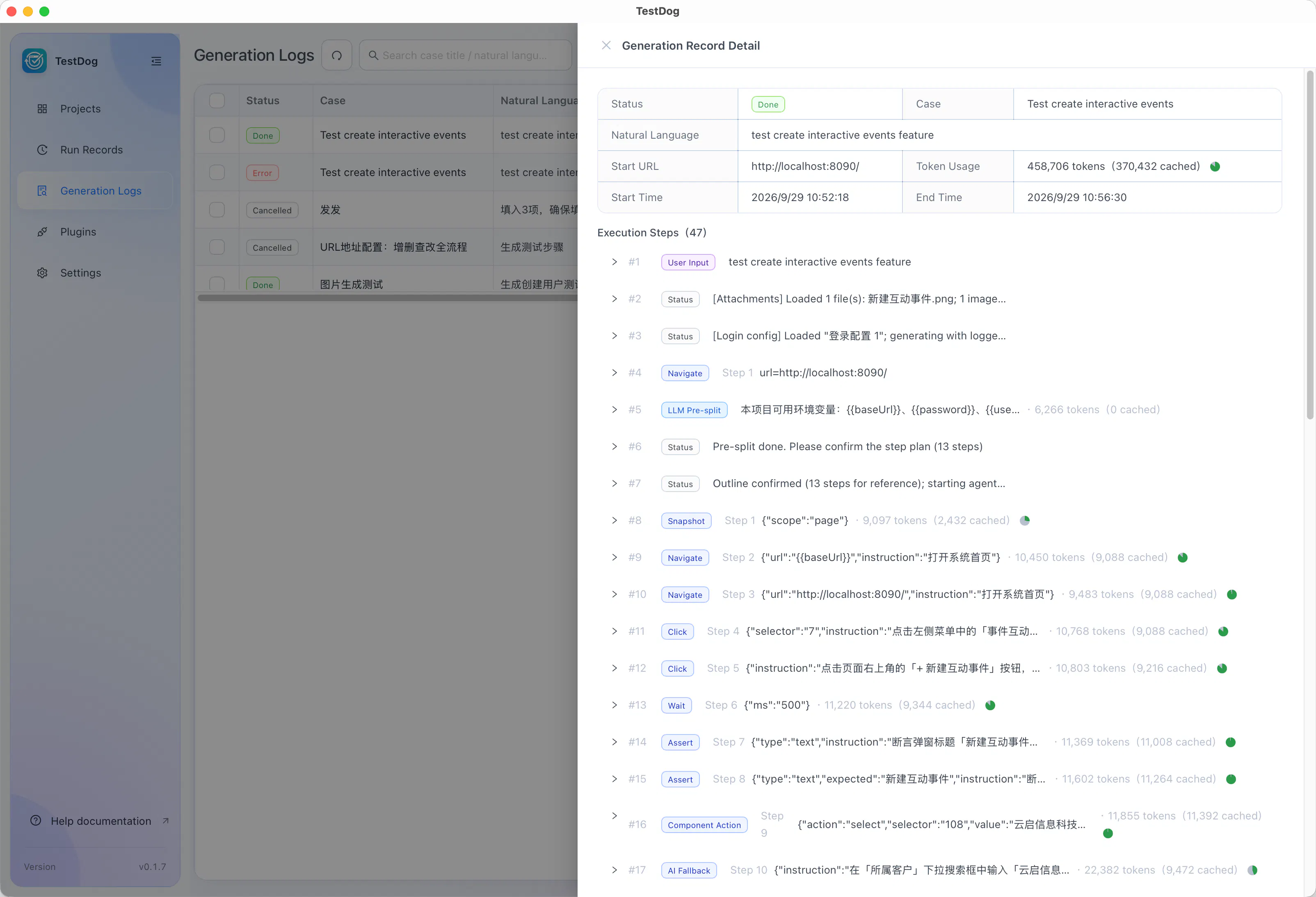This screenshot has width=1316, height=897.
Task: Click the Snapshot tag on step #8
Action: point(686,521)
